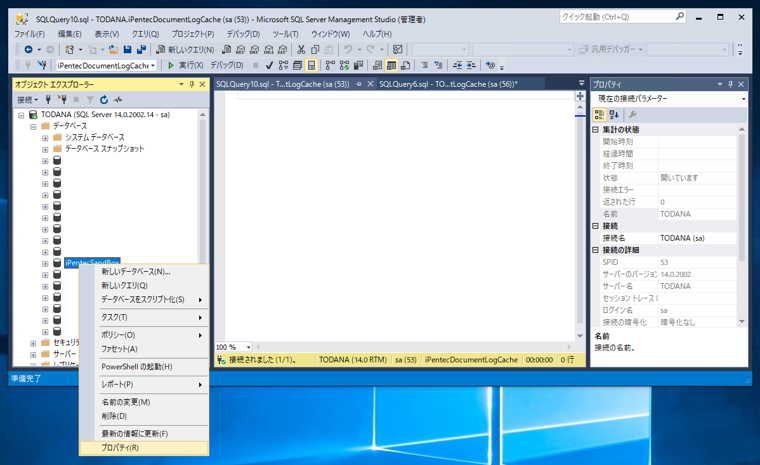
Task: Choose プロパティ(R) from the context menu
Action: (x=120, y=448)
